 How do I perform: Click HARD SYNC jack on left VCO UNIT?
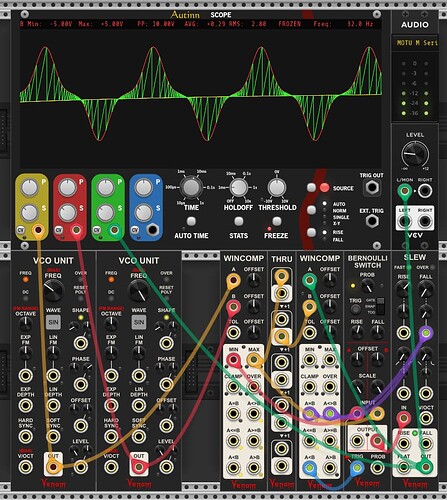pyautogui.click(x=25, y=436)
